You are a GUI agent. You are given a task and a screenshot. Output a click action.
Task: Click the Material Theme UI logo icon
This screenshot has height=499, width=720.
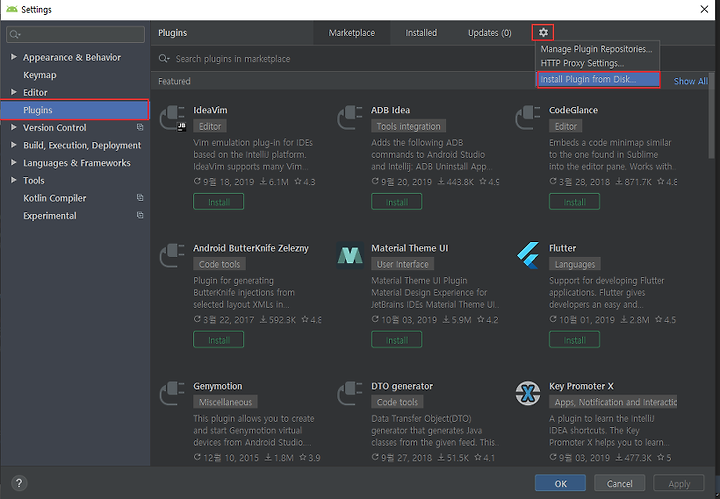point(350,256)
